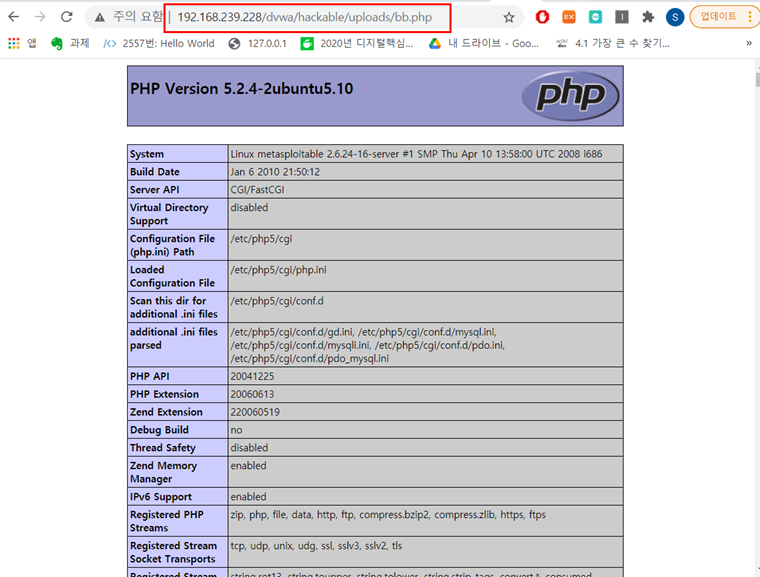Click the System row label
This screenshot has width=760, height=577.
click(x=147, y=154)
